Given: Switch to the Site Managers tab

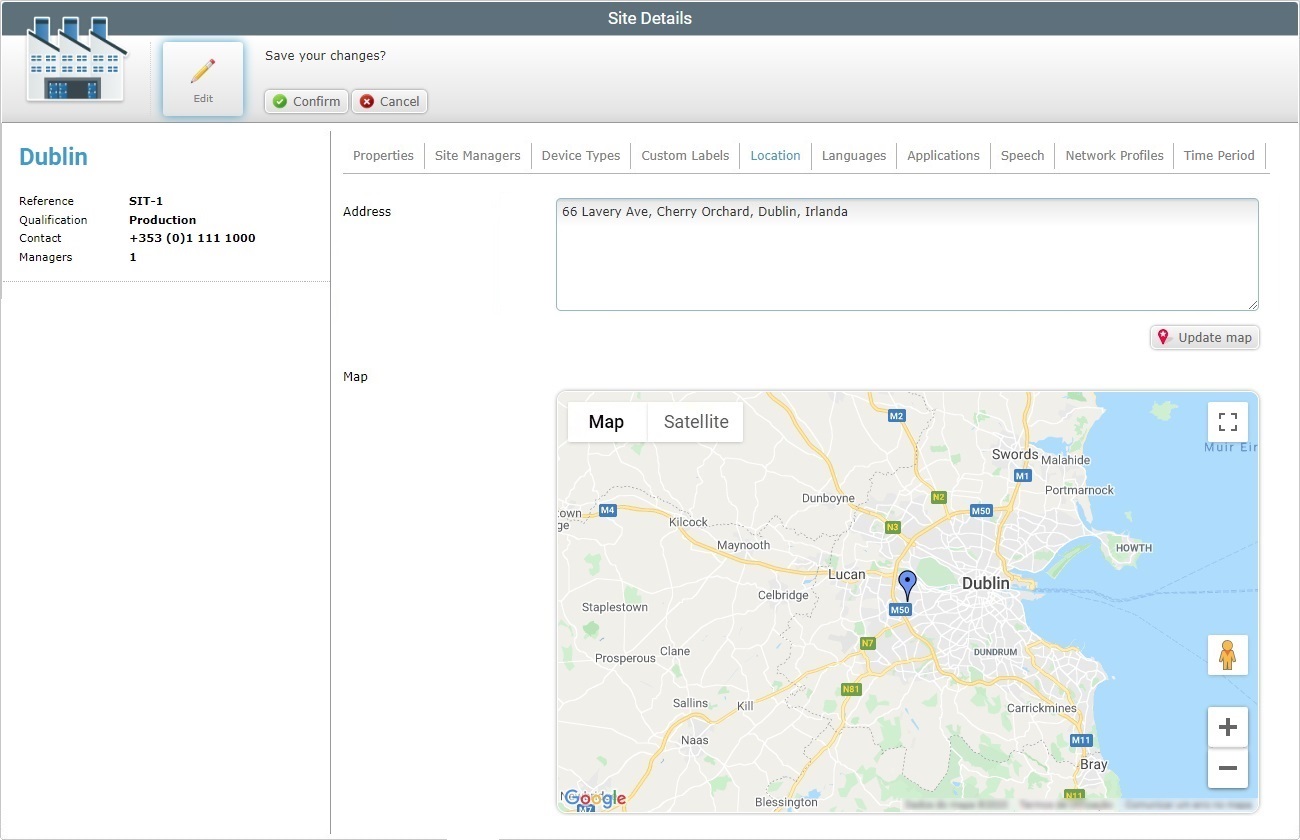Looking at the screenshot, I should tap(477, 156).
